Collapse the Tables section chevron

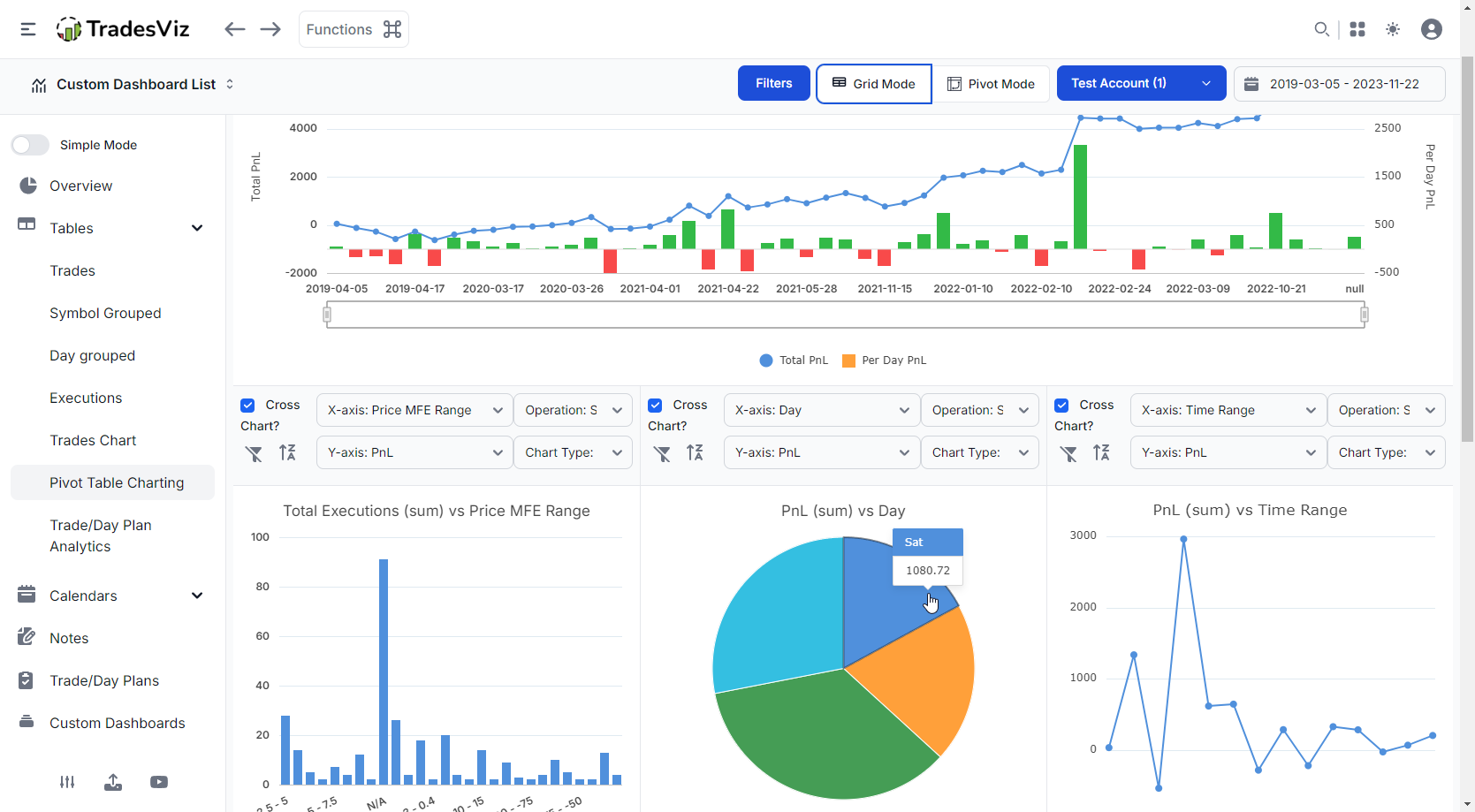point(197,228)
